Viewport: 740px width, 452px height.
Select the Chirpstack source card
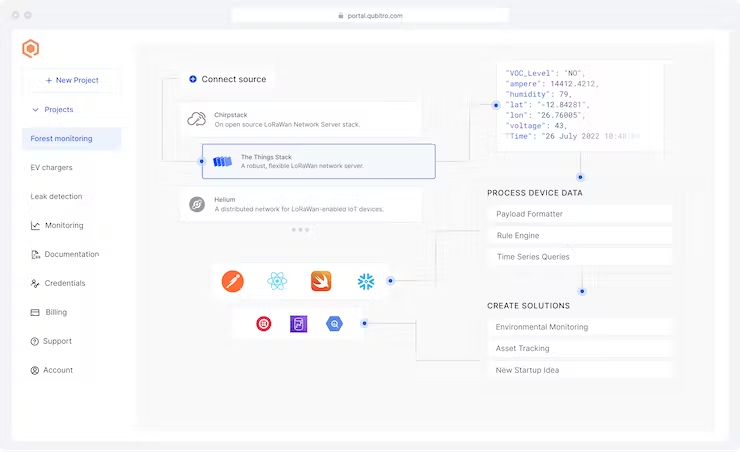point(301,119)
